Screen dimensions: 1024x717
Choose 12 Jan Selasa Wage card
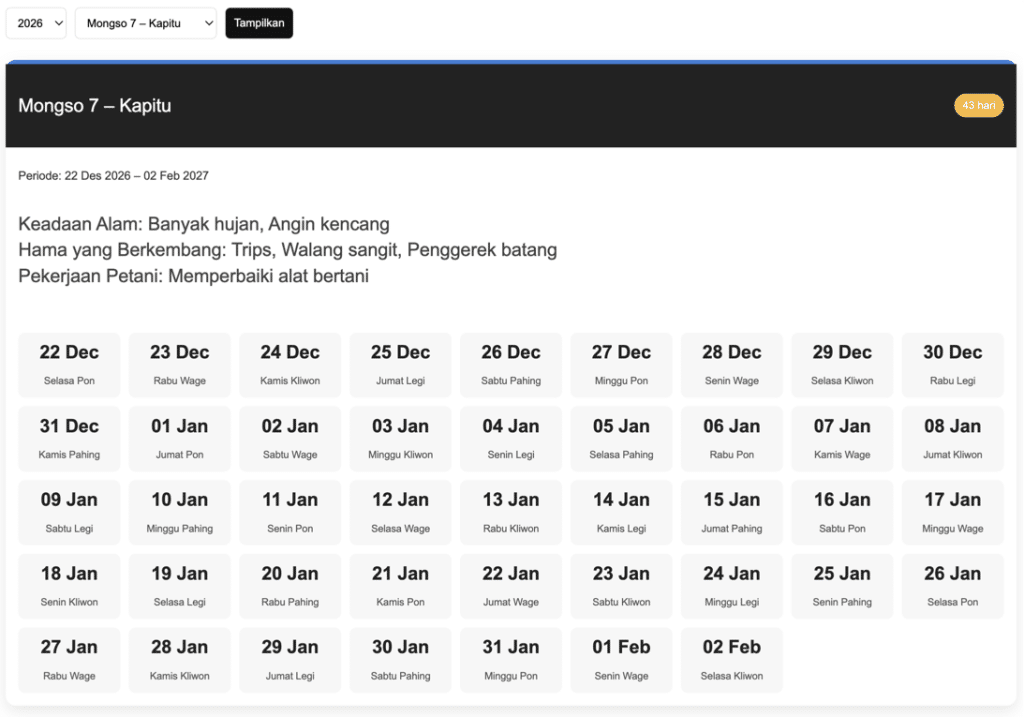[400, 513]
